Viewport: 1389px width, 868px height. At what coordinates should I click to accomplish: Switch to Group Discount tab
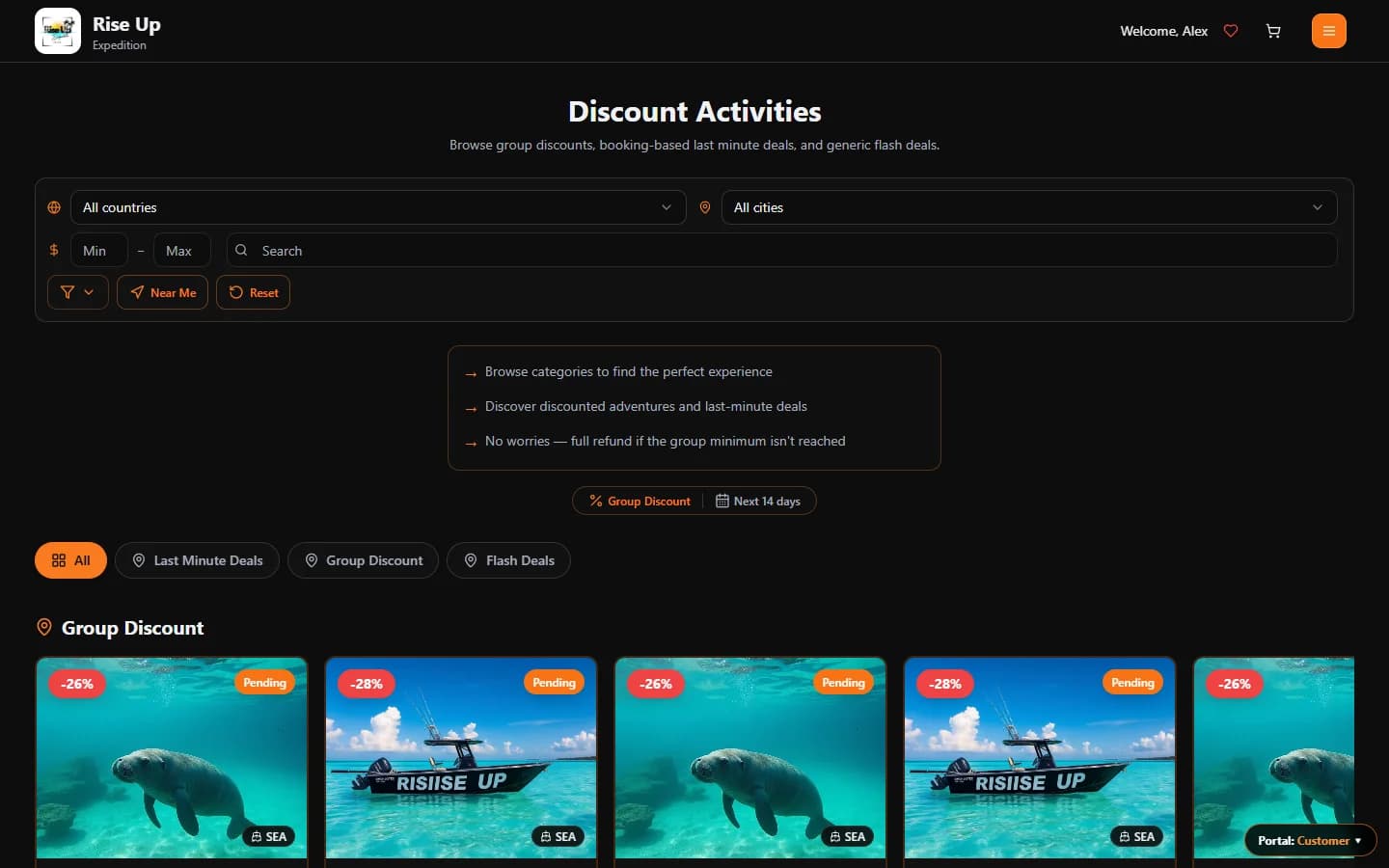pos(363,560)
